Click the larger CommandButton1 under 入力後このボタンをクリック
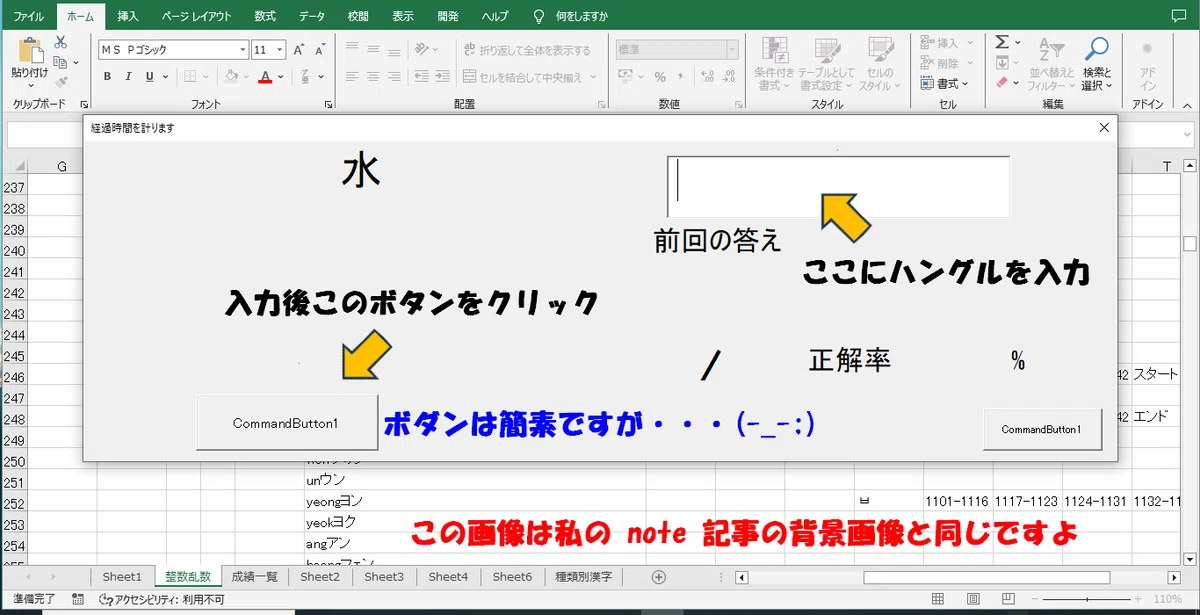Image resolution: width=1200 pixels, height=615 pixels. [x=287, y=423]
